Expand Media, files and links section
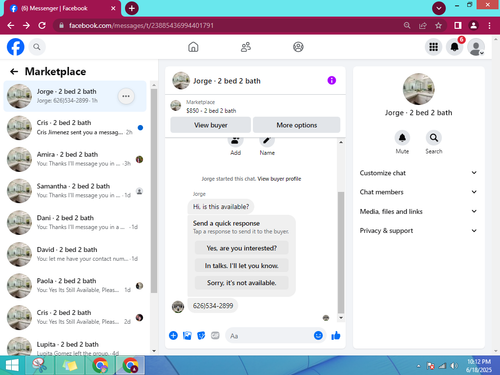Viewport: 500px width, 375px height. click(x=418, y=211)
